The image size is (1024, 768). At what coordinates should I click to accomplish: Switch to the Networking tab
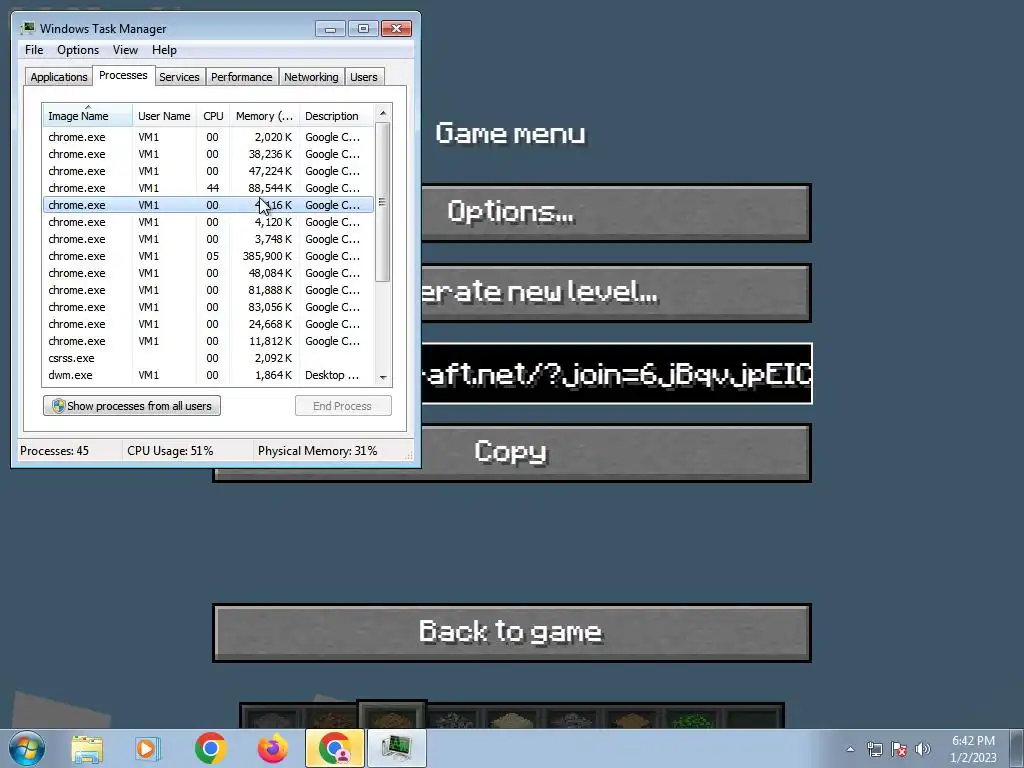pos(312,77)
